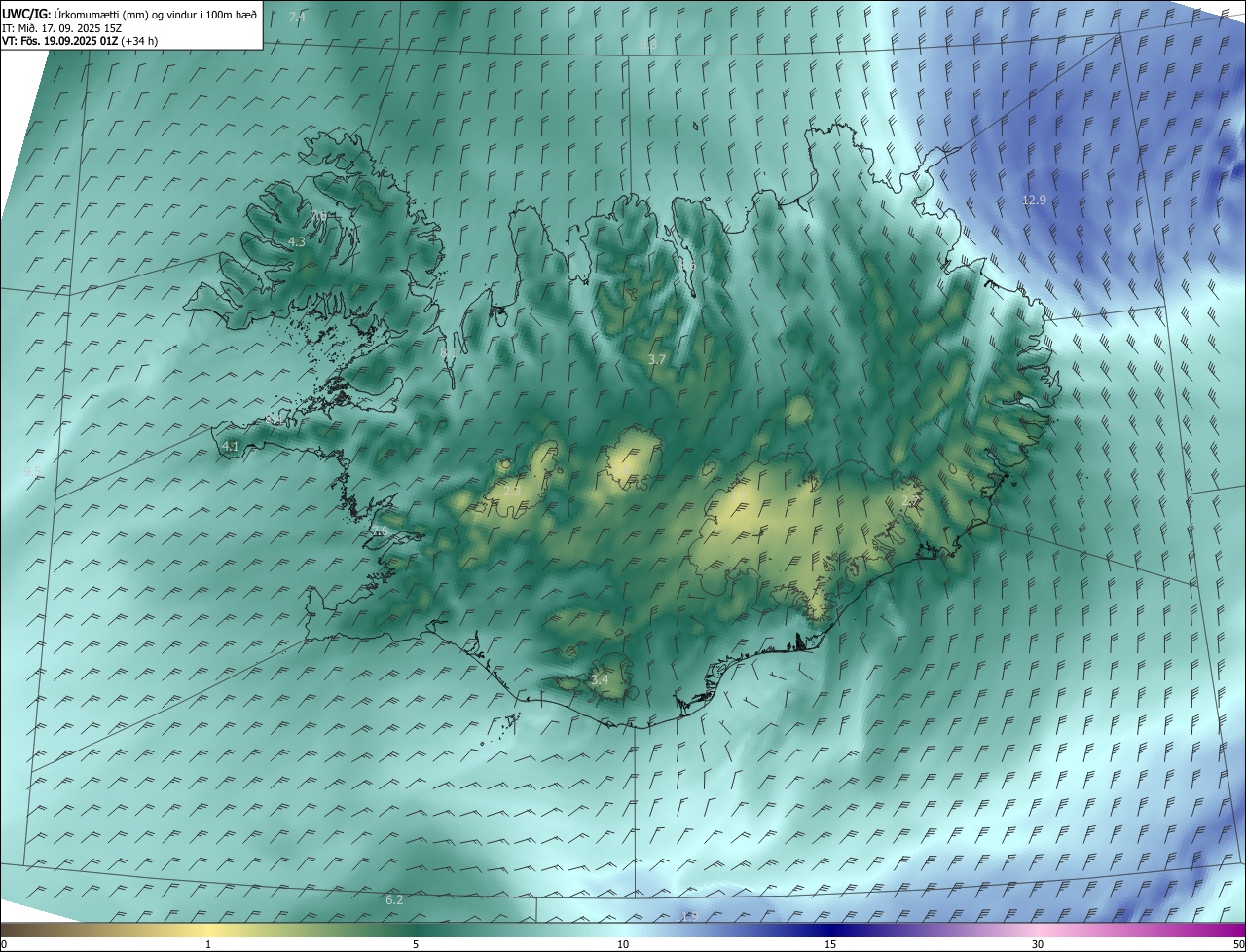Click the 4.1 value on Snæfellsnes peninsula
1246x952 pixels.
point(231,446)
